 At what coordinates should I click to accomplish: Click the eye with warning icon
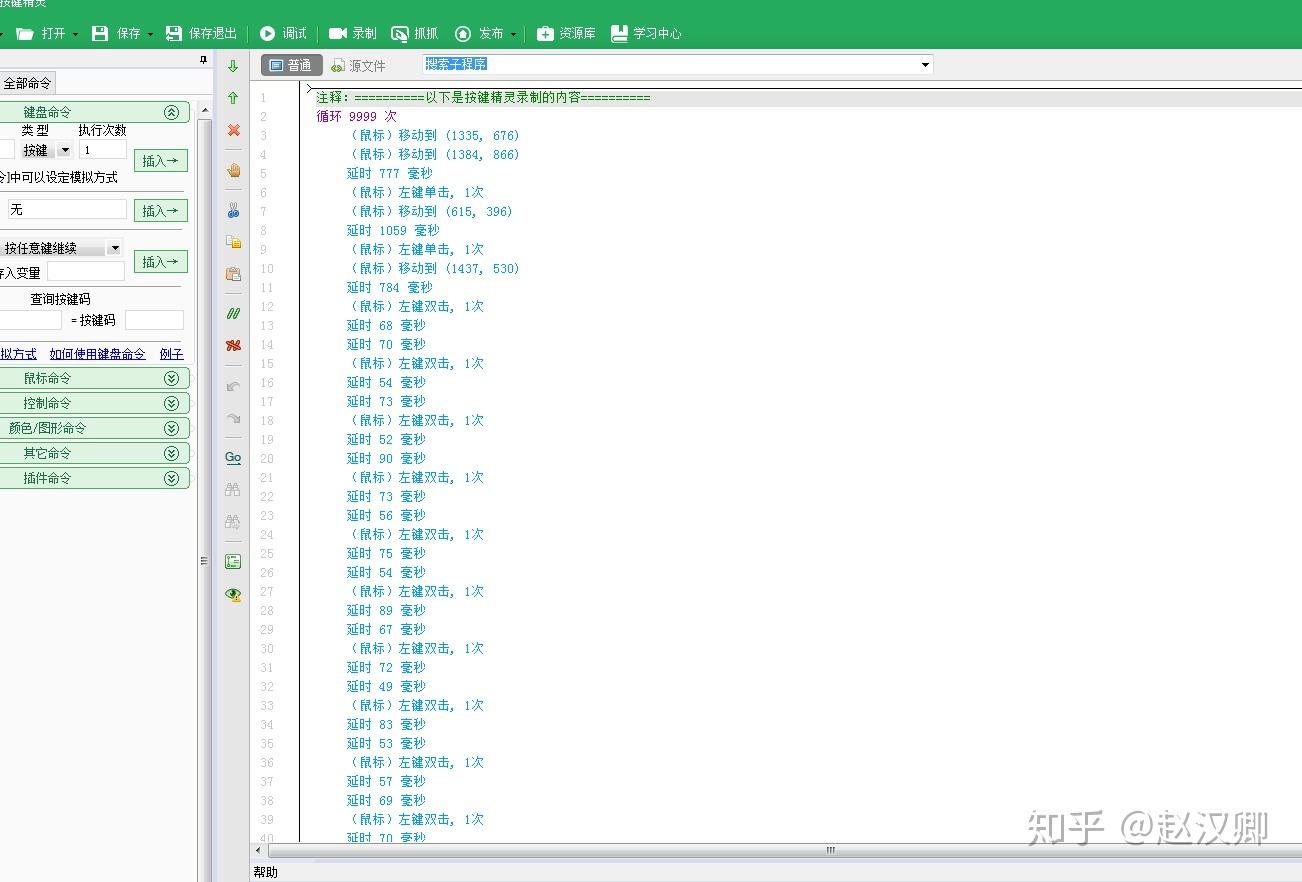point(233,594)
